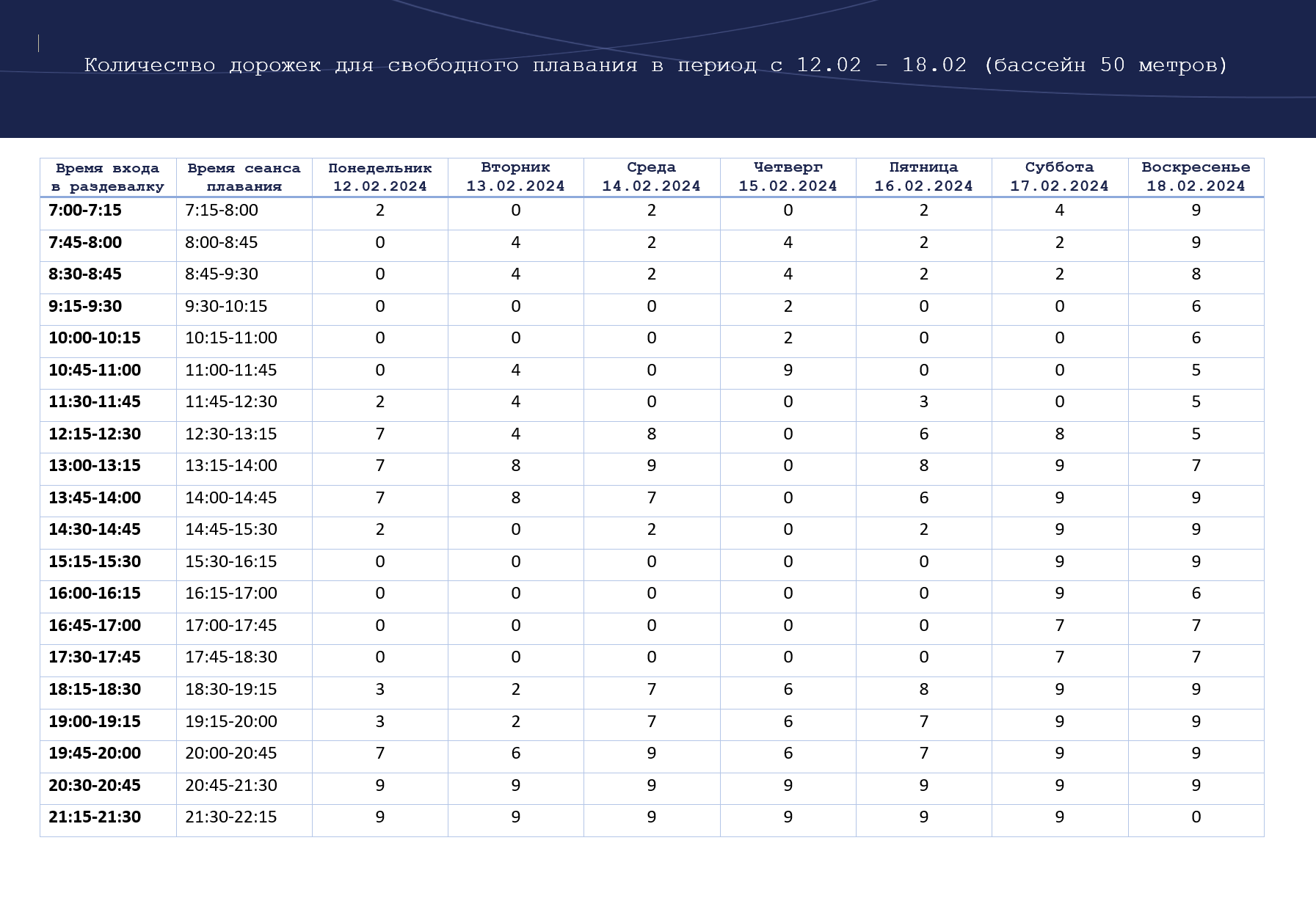Select entry time '7:00-7:15'
1316x901 pixels.
point(85,211)
